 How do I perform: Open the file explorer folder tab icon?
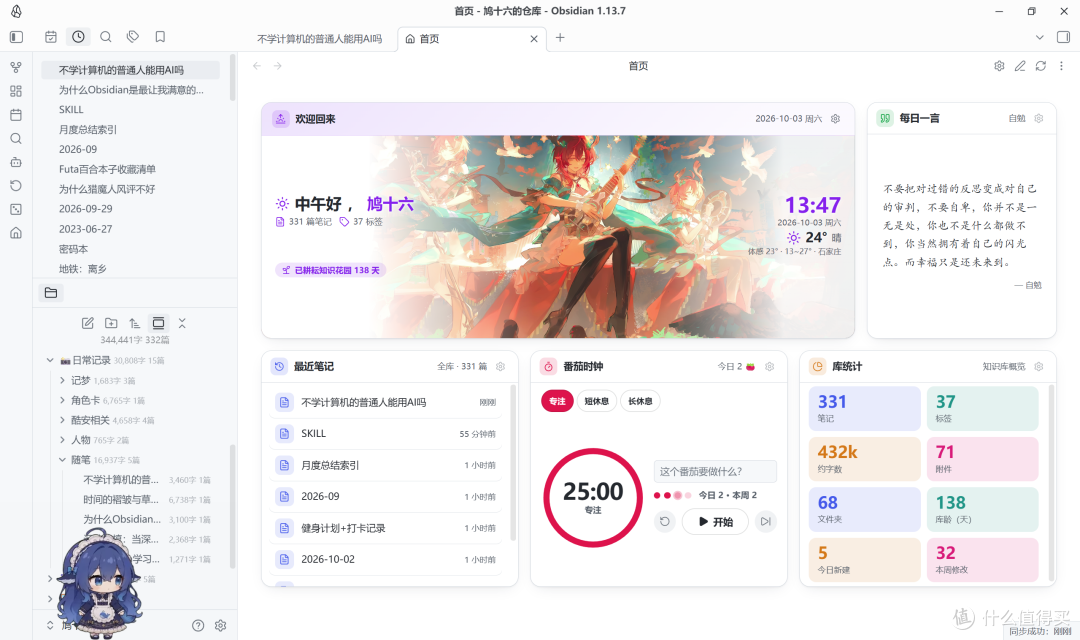51,293
